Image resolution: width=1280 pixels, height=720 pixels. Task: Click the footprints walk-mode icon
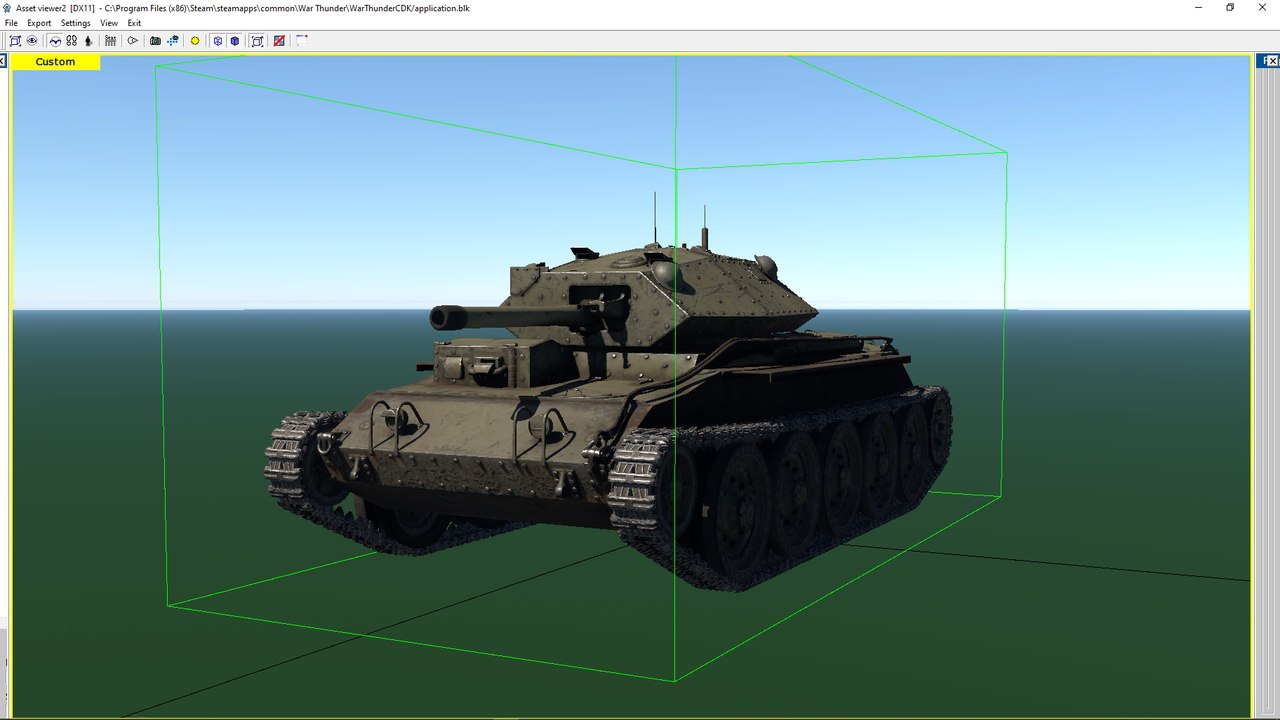[x=71, y=41]
